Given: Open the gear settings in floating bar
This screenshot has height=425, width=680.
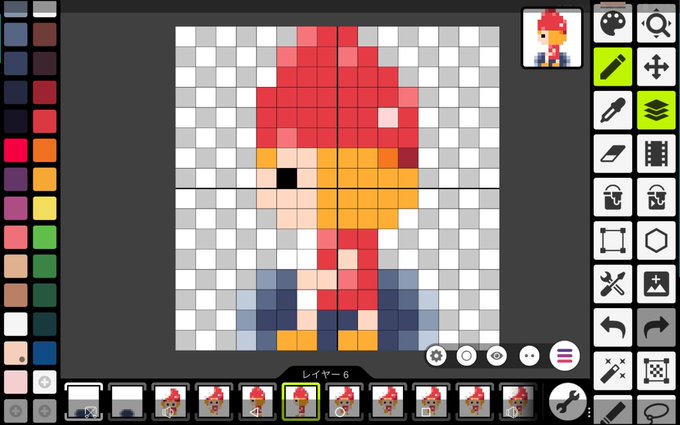Looking at the screenshot, I should point(436,356).
